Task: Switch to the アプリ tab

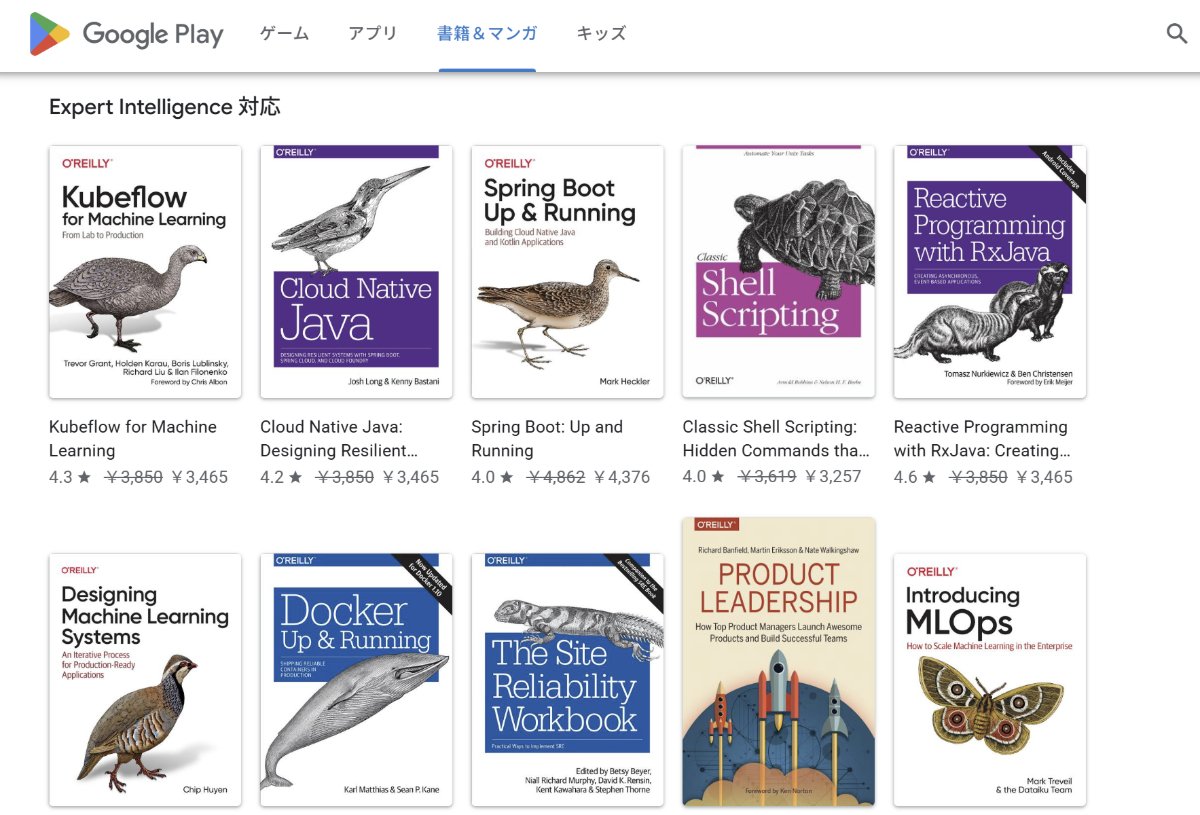Action: click(x=373, y=33)
